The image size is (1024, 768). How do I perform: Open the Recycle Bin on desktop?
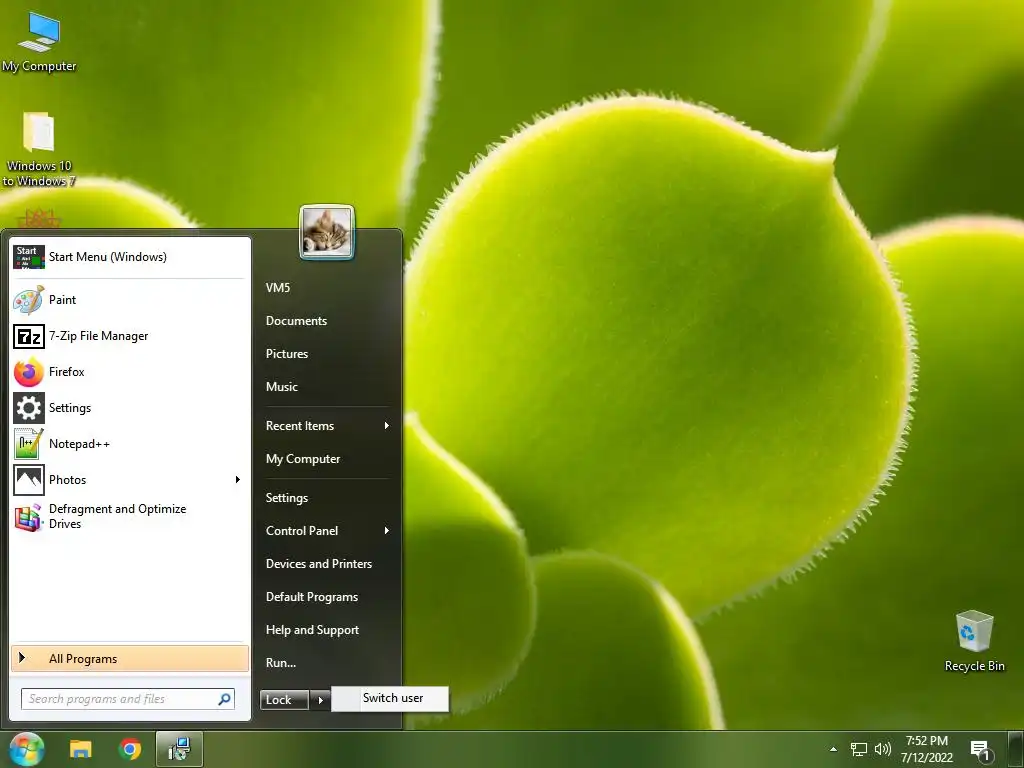coord(974,641)
